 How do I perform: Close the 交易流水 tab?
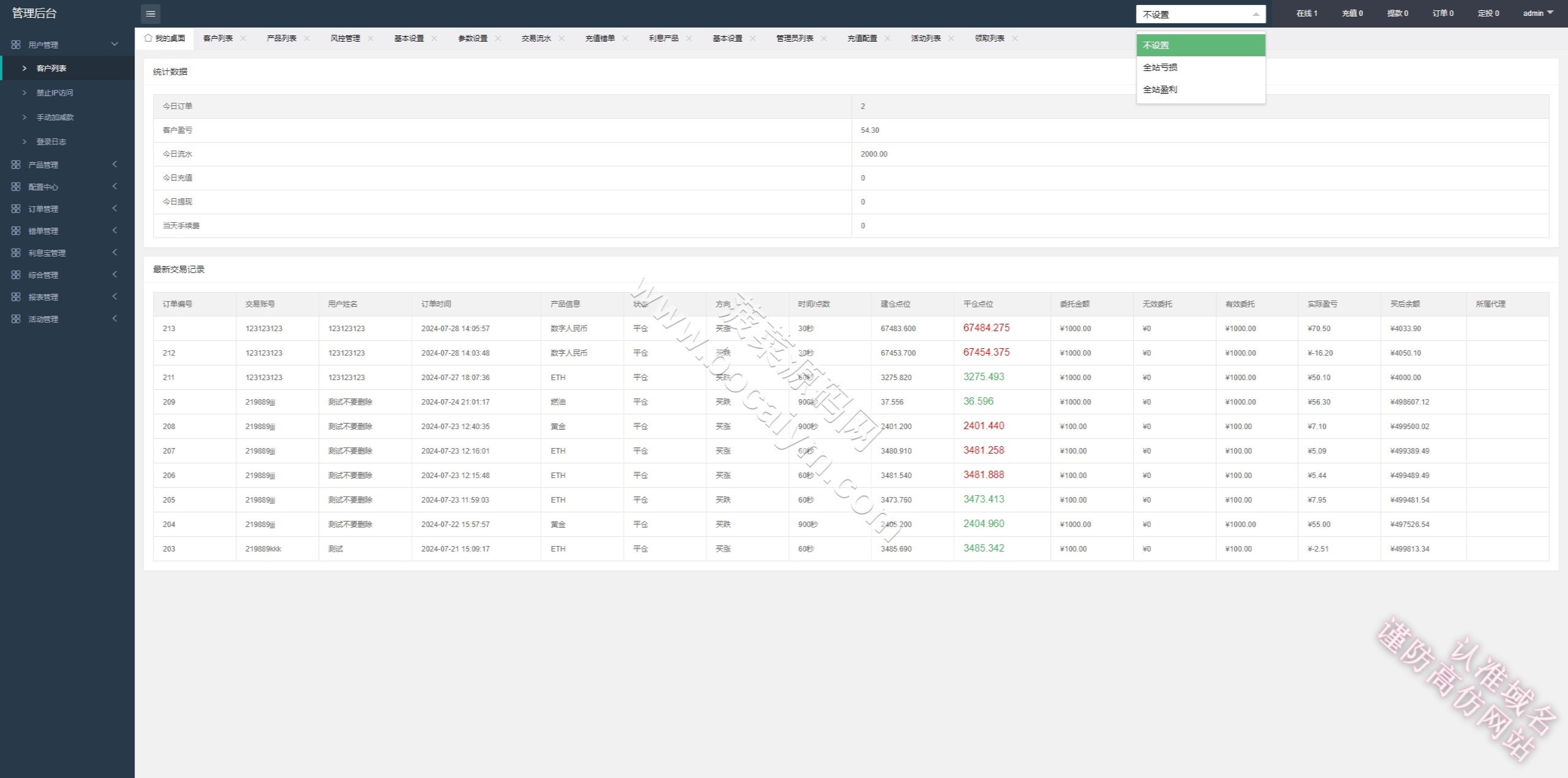[562, 38]
